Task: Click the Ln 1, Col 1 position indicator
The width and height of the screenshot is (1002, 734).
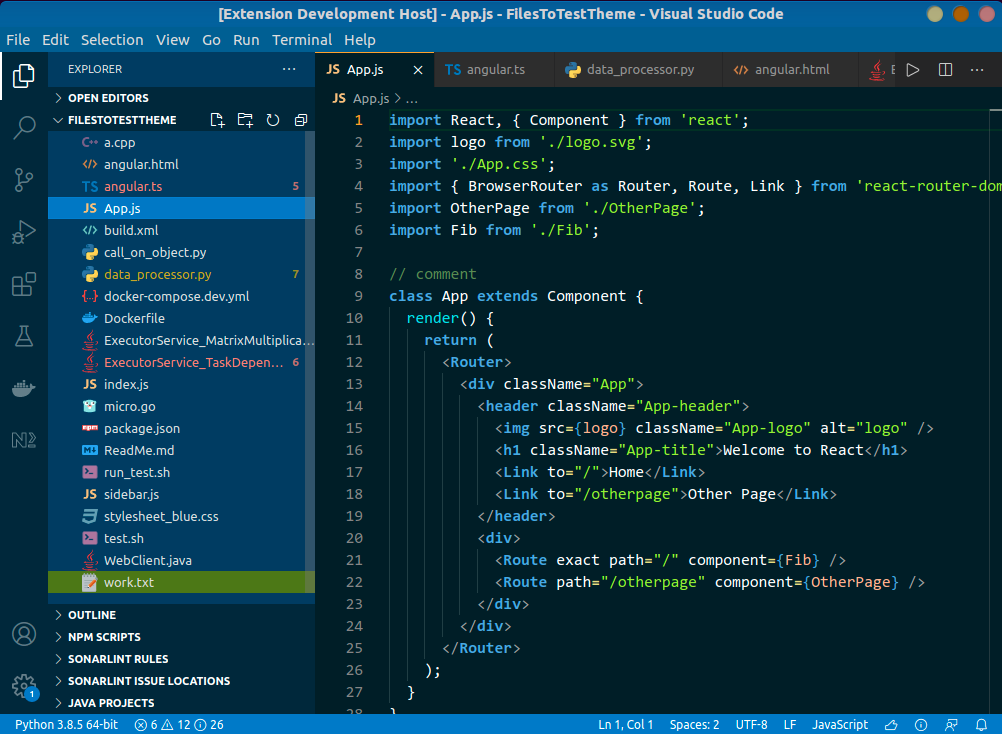Action: (626, 724)
